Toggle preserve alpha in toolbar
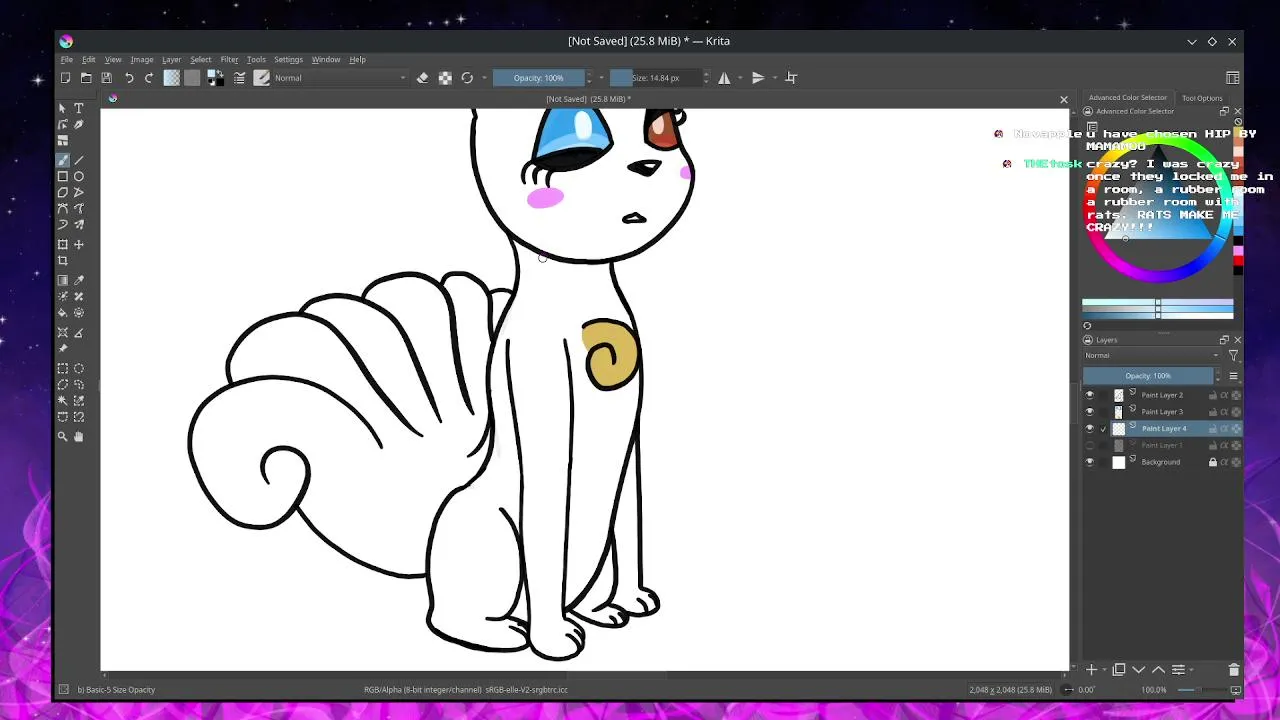This screenshot has width=1280, height=720. [x=445, y=78]
